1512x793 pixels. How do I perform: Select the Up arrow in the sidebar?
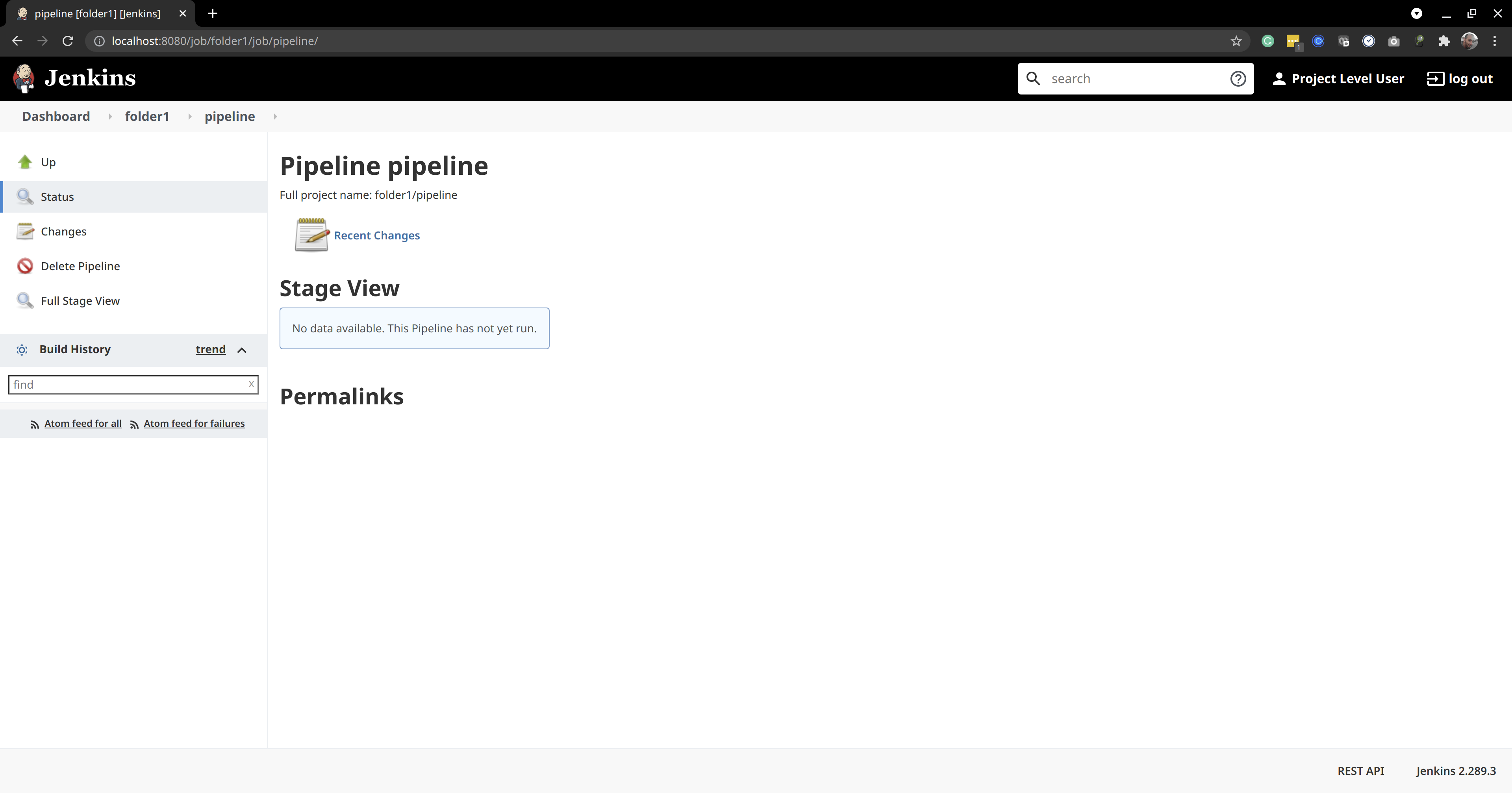[25, 162]
